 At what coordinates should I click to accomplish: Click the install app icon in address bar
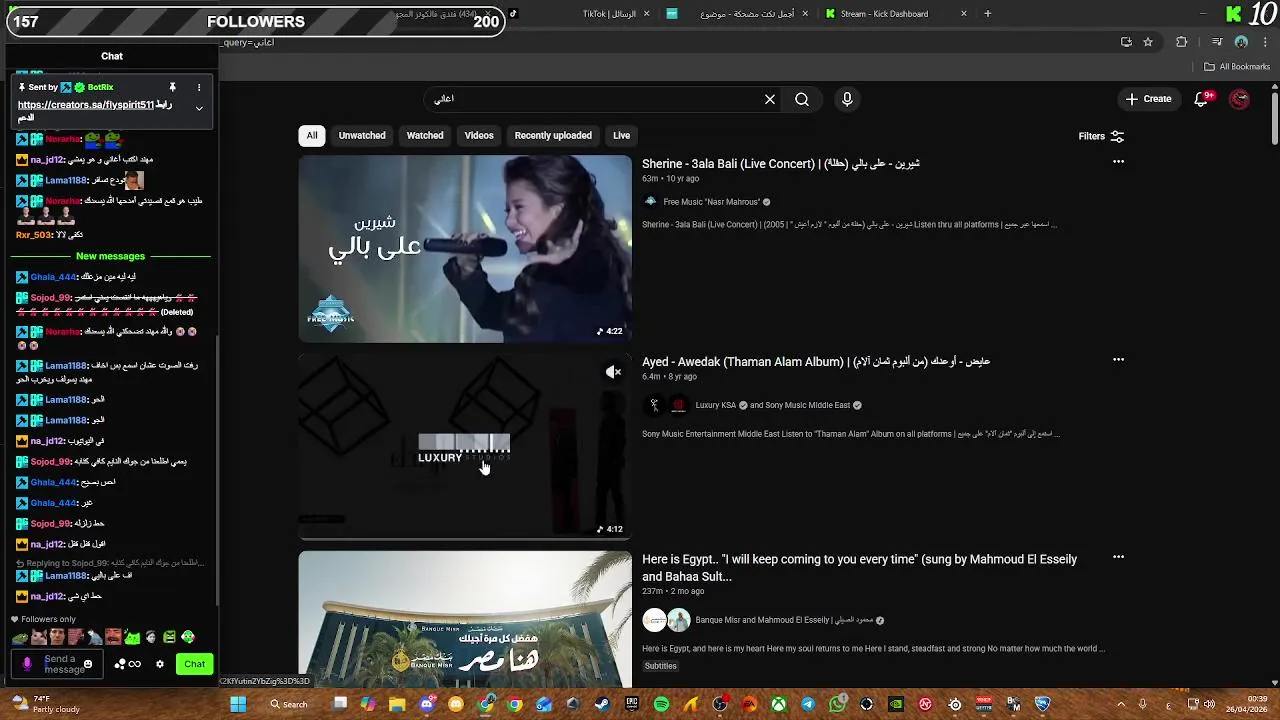1126,42
